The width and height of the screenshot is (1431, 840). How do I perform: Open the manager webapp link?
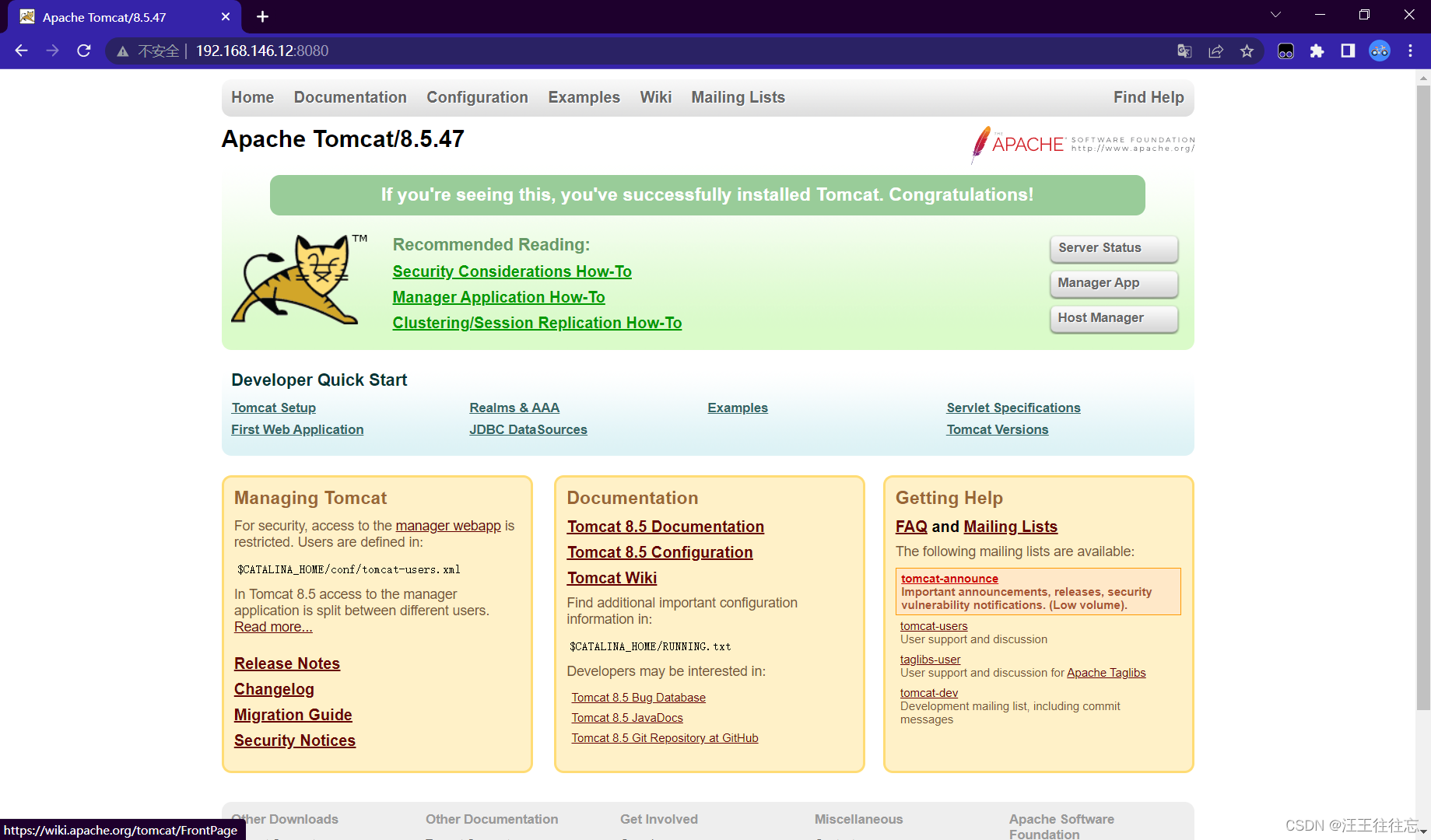(x=448, y=526)
